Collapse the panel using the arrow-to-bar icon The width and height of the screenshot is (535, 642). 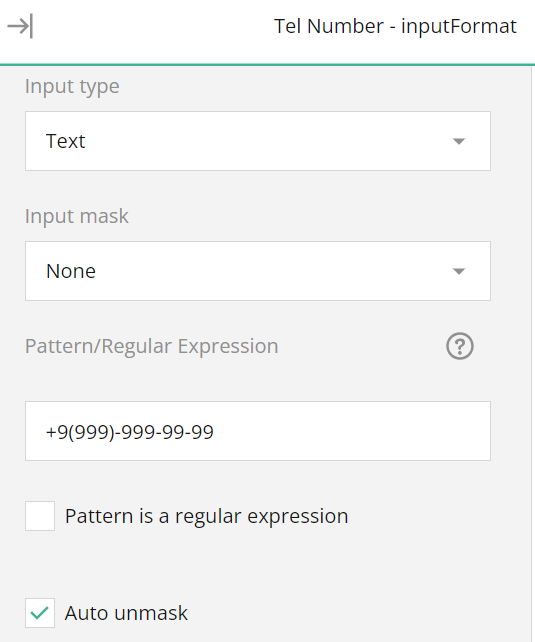(20, 26)
